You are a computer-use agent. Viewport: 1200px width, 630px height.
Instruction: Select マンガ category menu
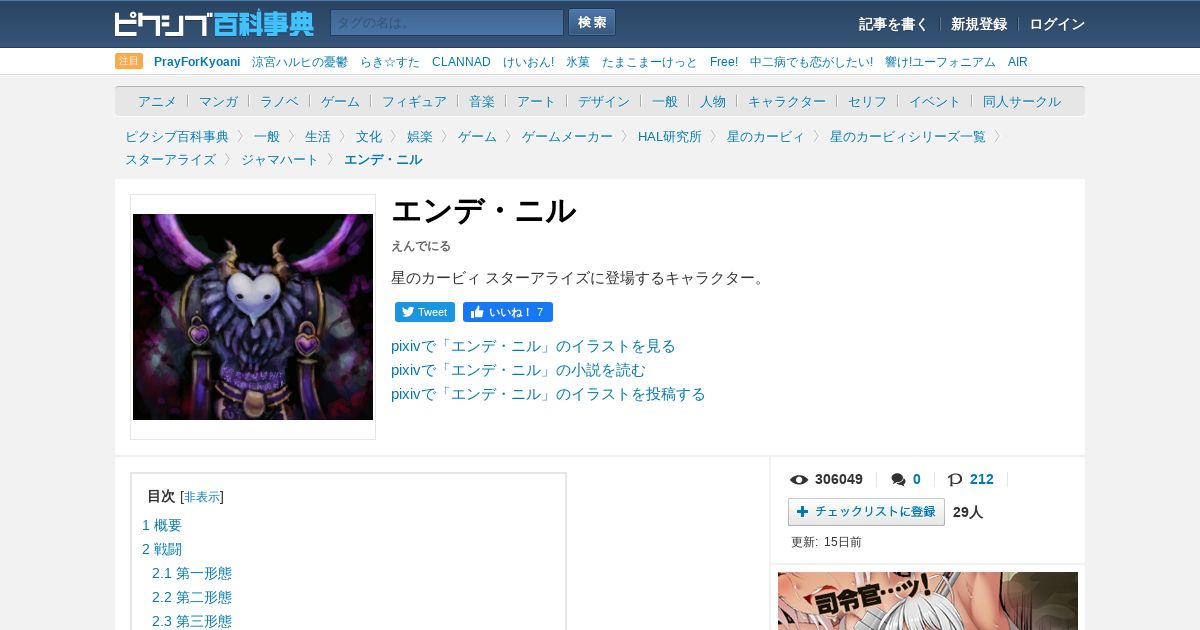point(218,101)
